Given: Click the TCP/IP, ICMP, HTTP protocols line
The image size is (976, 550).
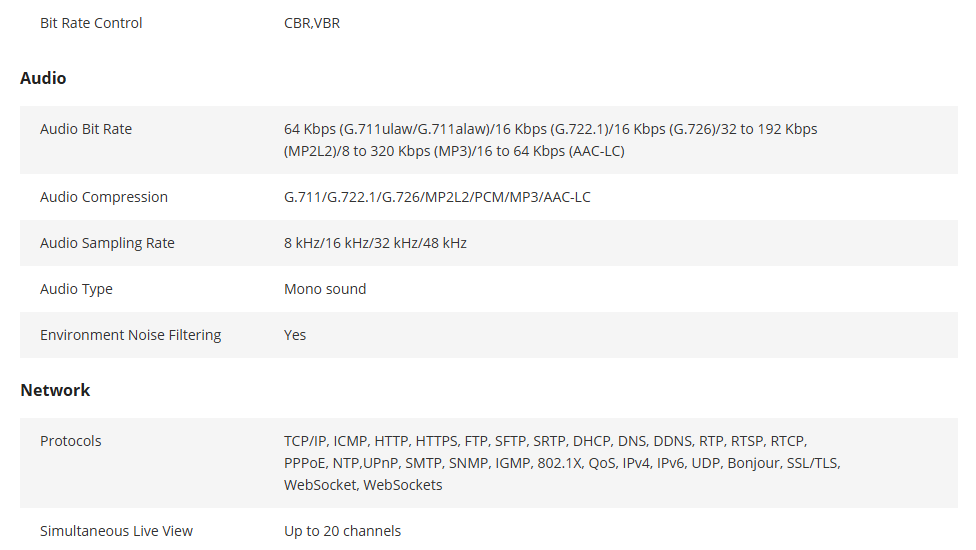Looking at the screenshot, I should [x=545, y=441].
